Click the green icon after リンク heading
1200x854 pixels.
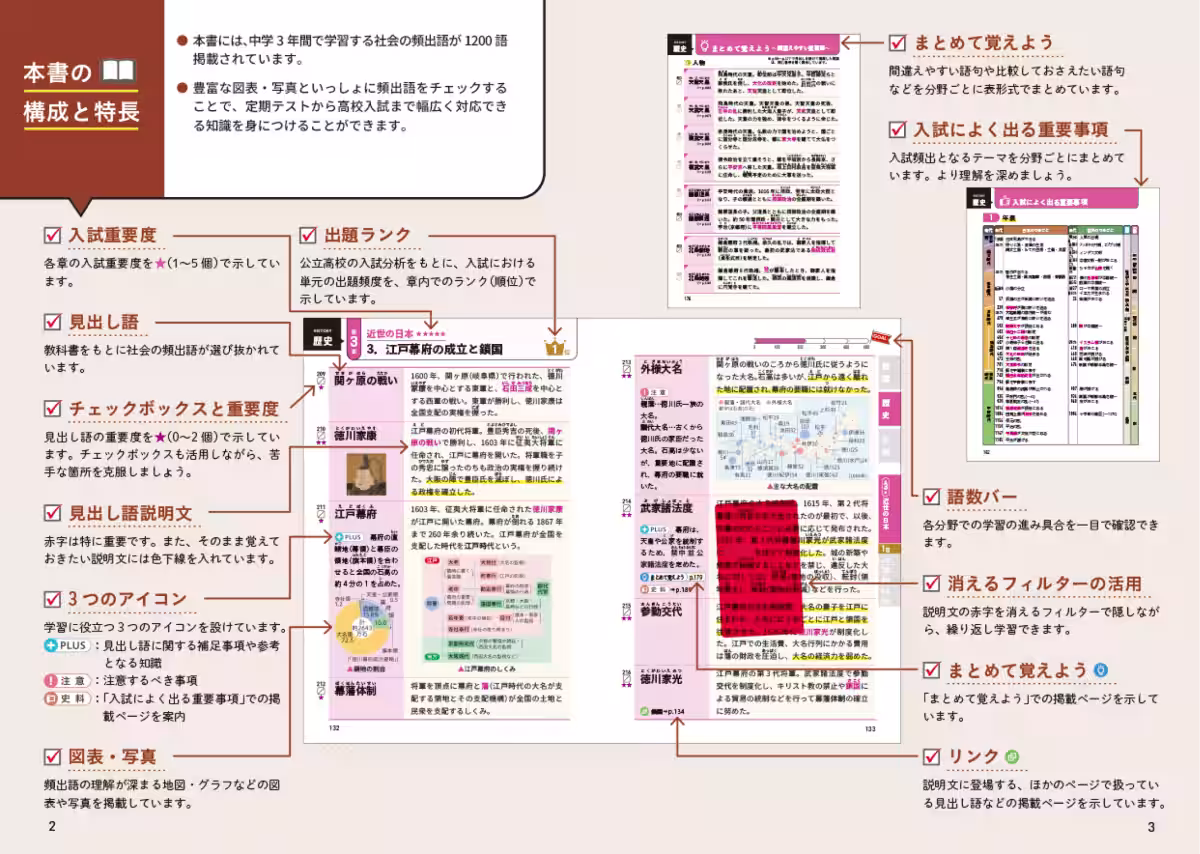(x=1011, y=756)
